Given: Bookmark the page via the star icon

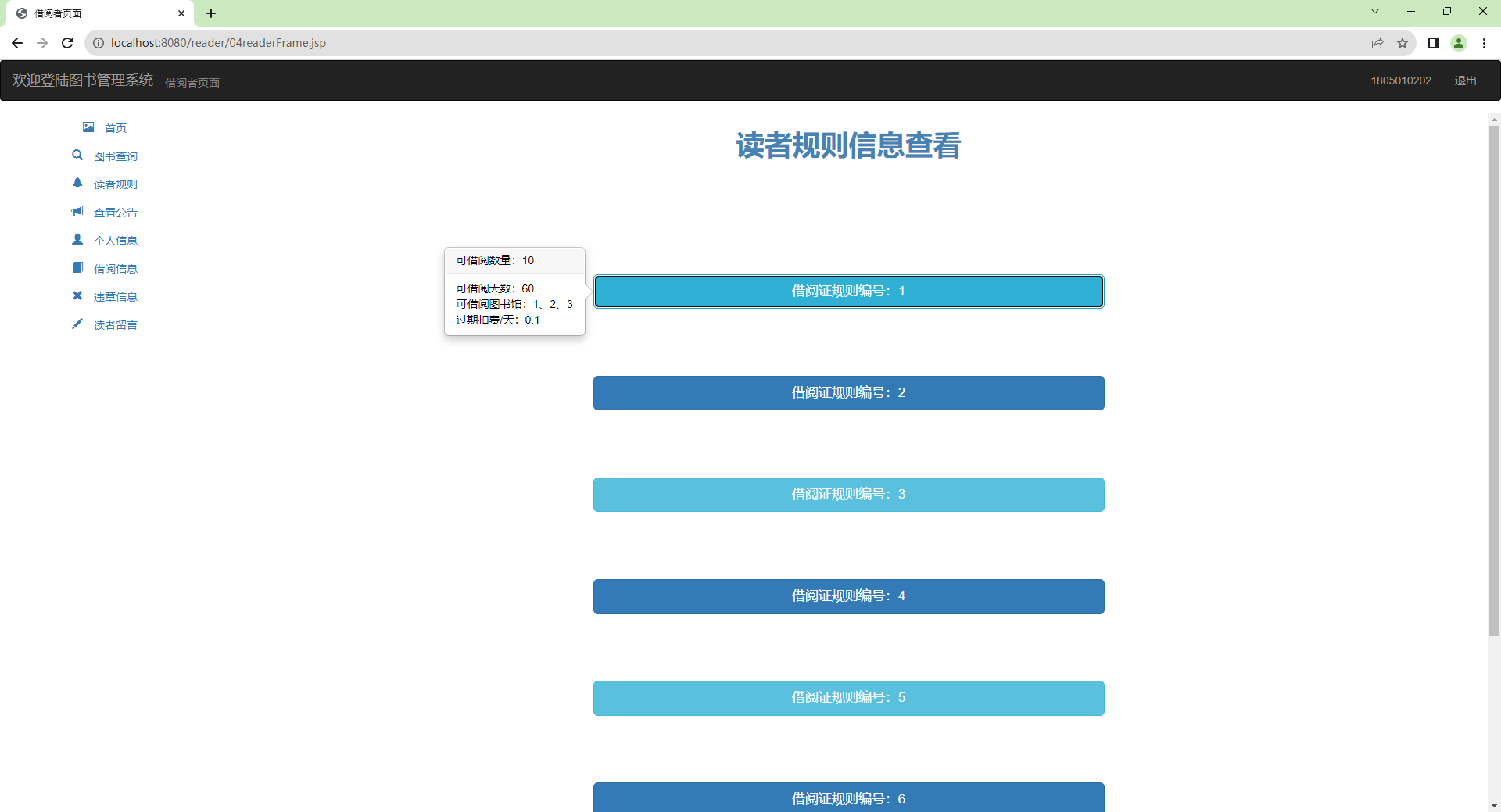Looking at the screenshot, I should coord(1403,43).
